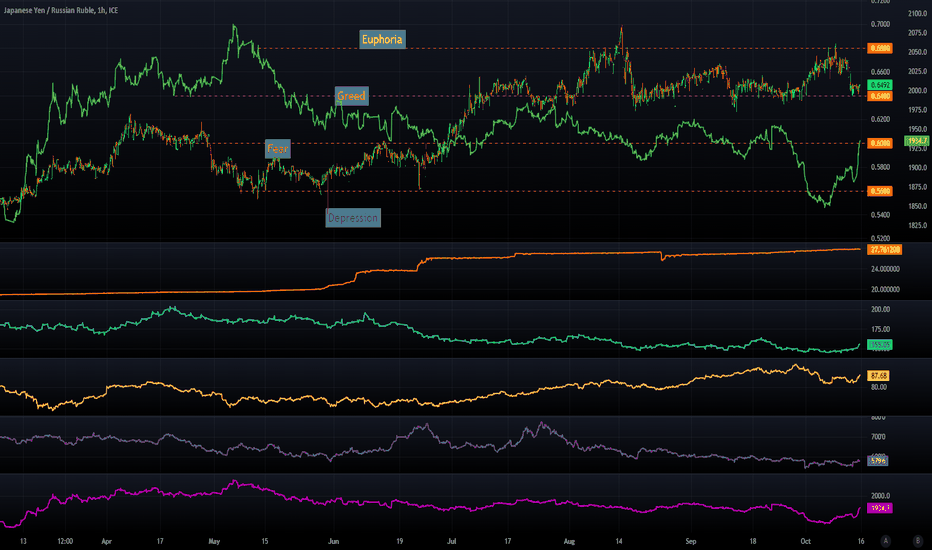Click the 'Oct' date on time axis
Viewport: 932px width, 550px height.
pos(805,542)
